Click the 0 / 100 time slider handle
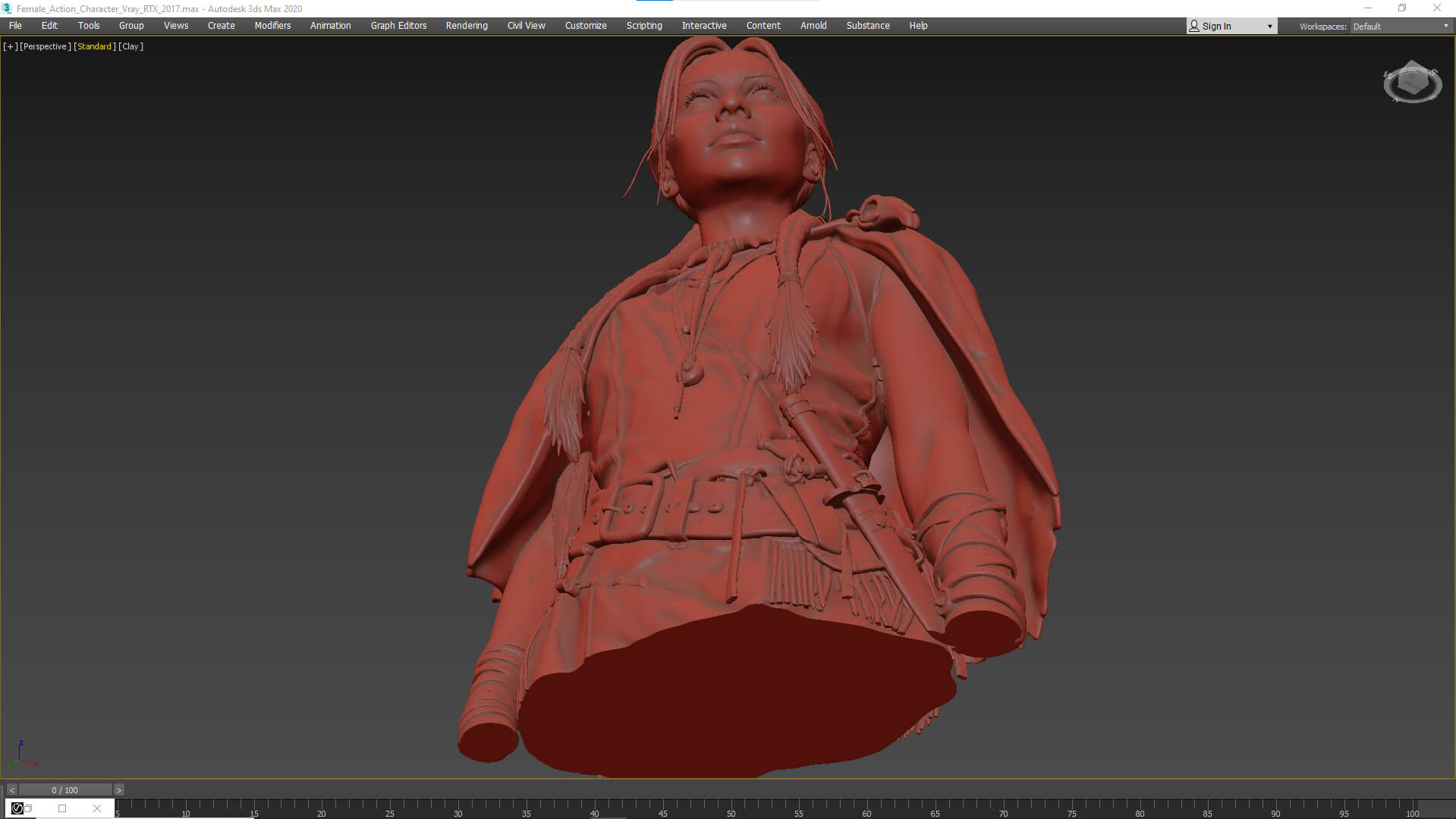The height and width of the screenshot is (819, 1456). [65, 790]
